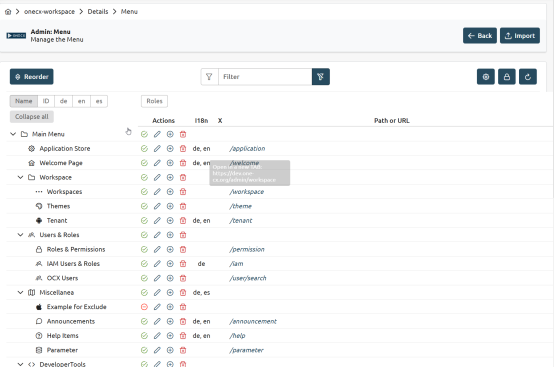Click the Import button

(520, 36)
